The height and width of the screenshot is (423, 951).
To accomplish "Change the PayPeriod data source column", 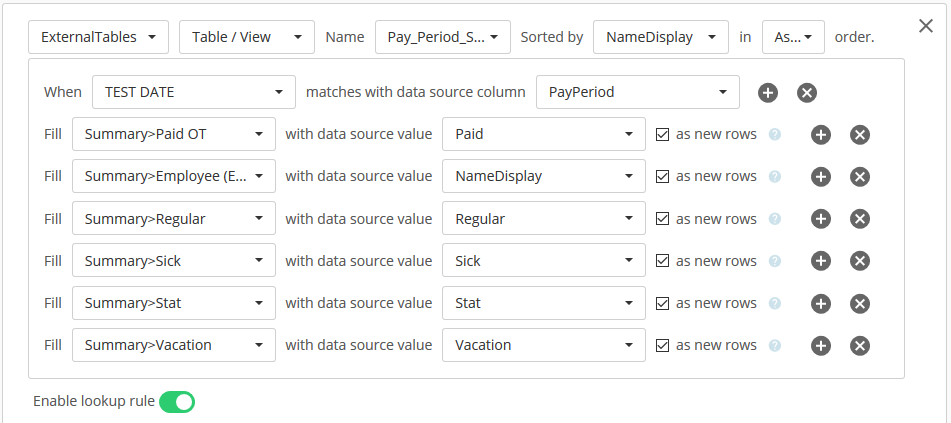I will pyautogui.click(x=637, y=92).
